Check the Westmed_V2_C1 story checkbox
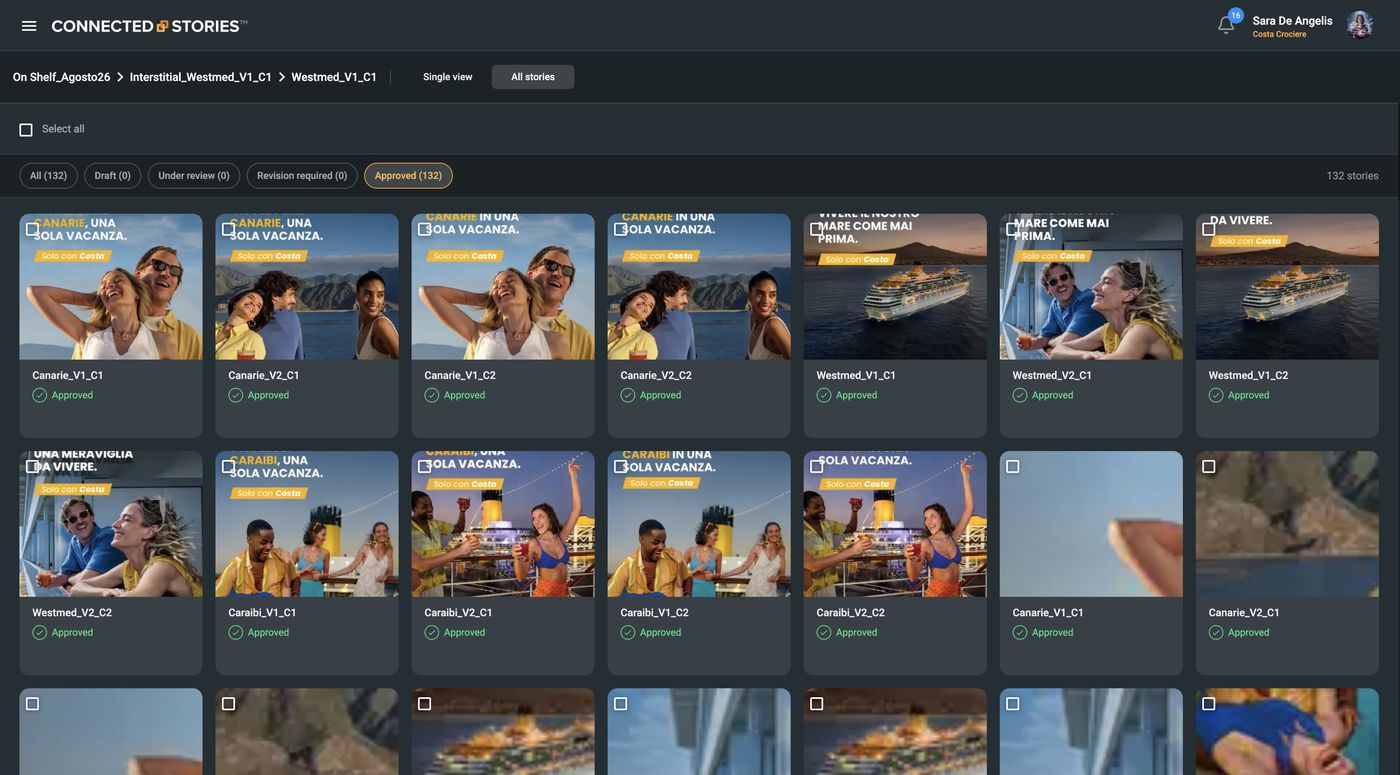 point(1013,229)
